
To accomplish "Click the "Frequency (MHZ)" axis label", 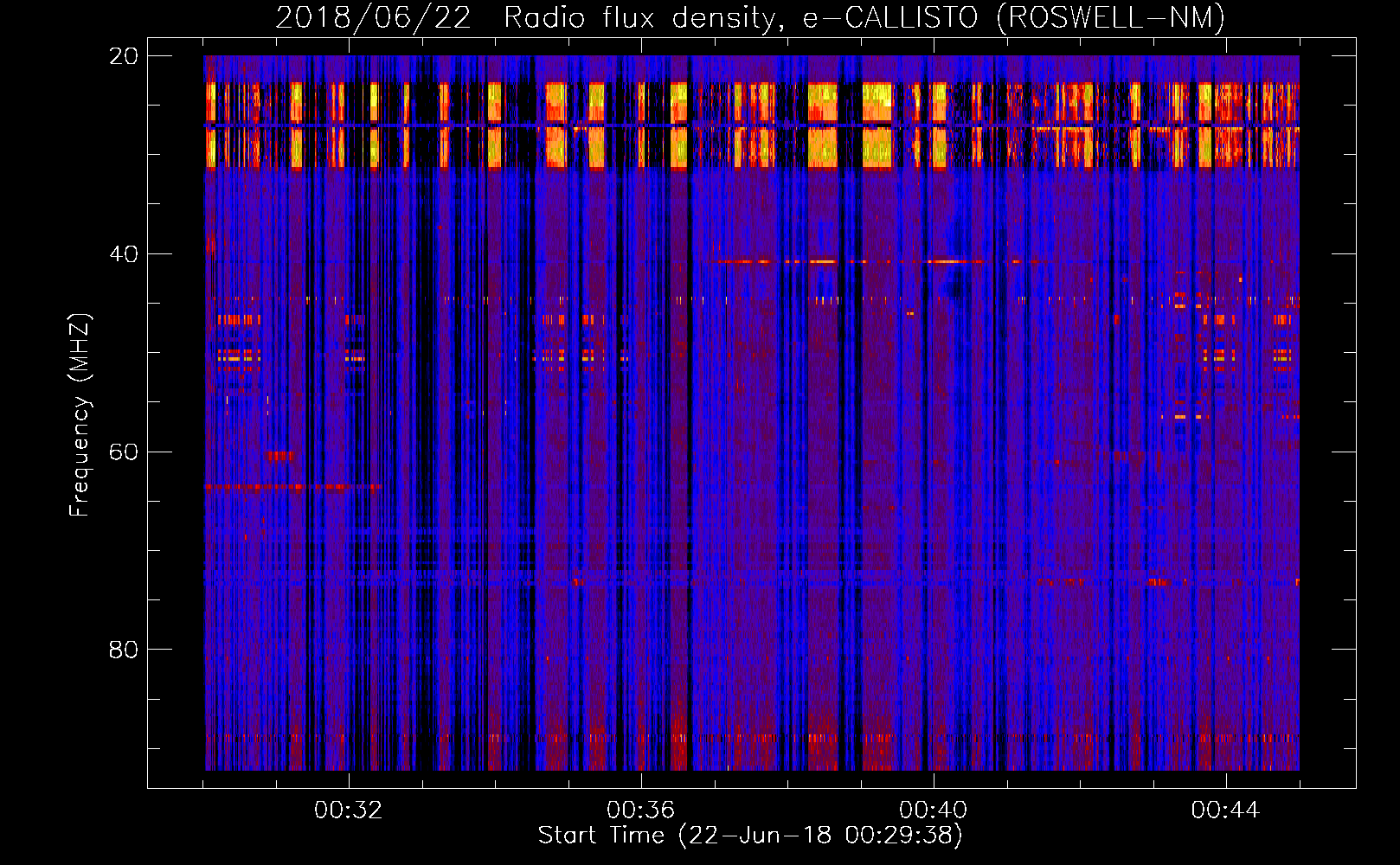I will tap(80, 415).
